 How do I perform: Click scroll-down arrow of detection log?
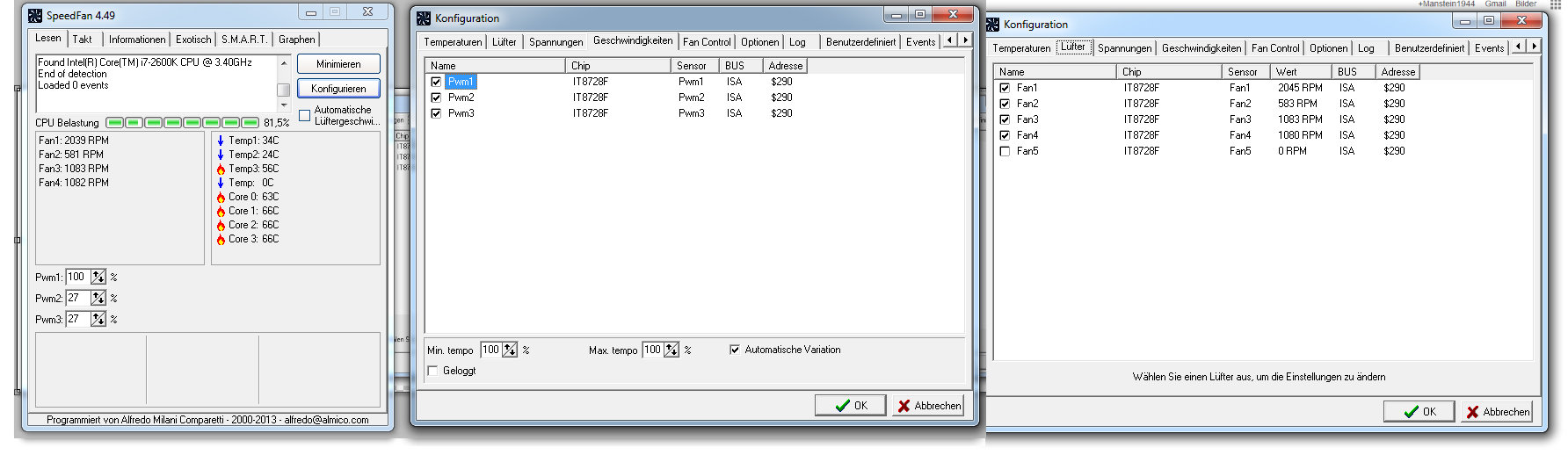(x=284, y=105)
